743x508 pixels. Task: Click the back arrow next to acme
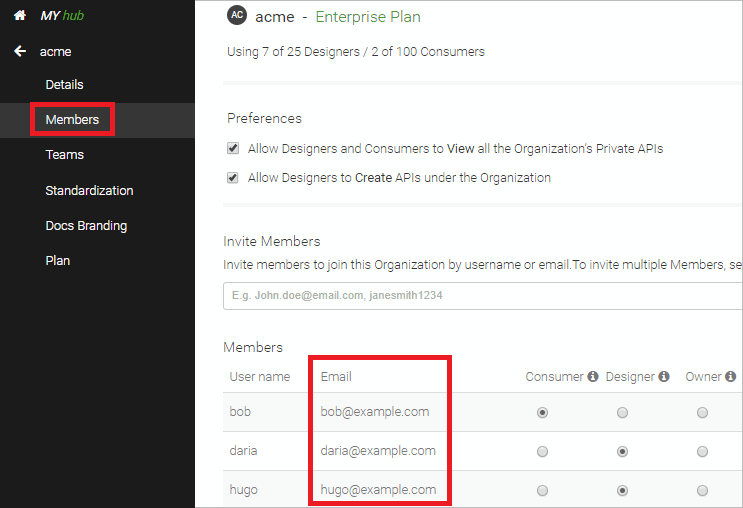(20, 51)
